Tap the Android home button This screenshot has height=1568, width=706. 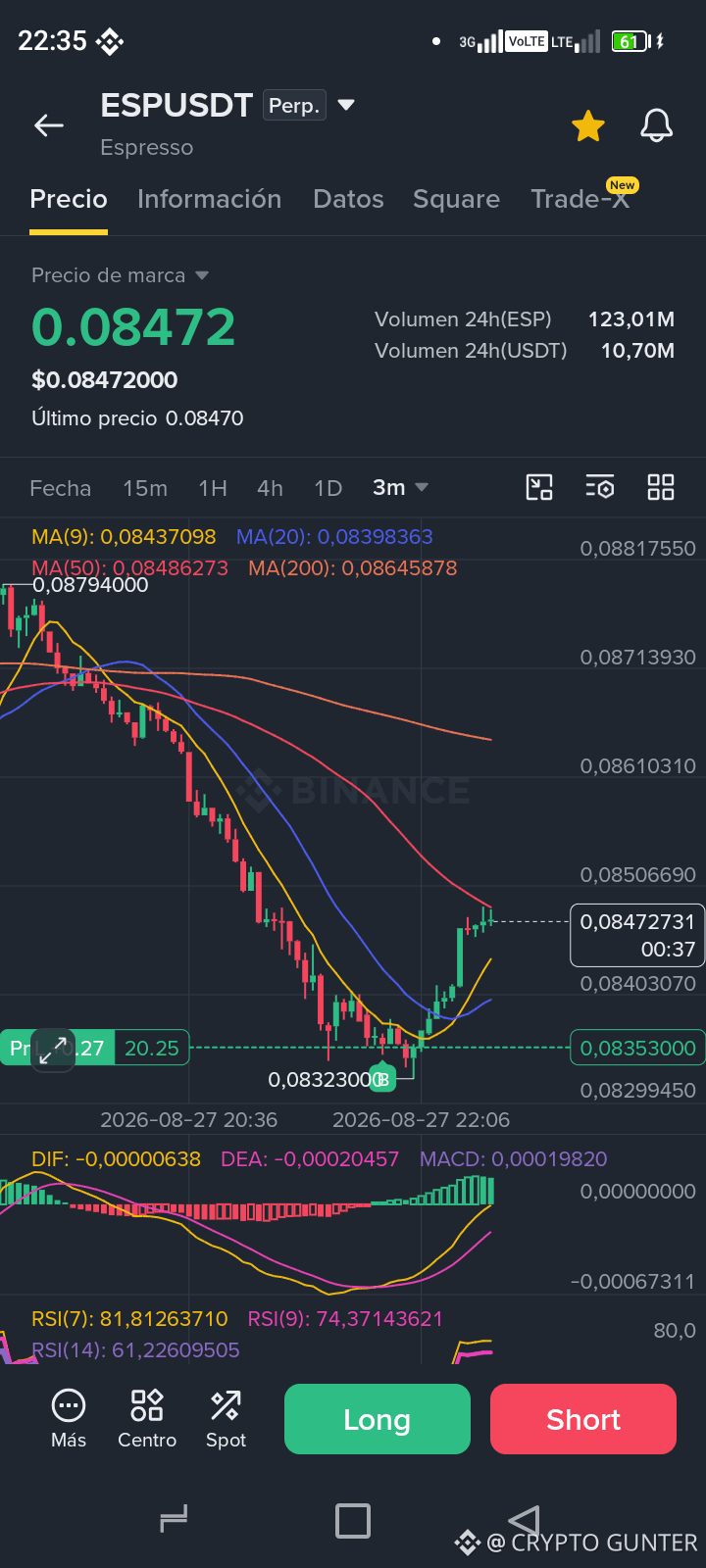tap(353, 1520)
